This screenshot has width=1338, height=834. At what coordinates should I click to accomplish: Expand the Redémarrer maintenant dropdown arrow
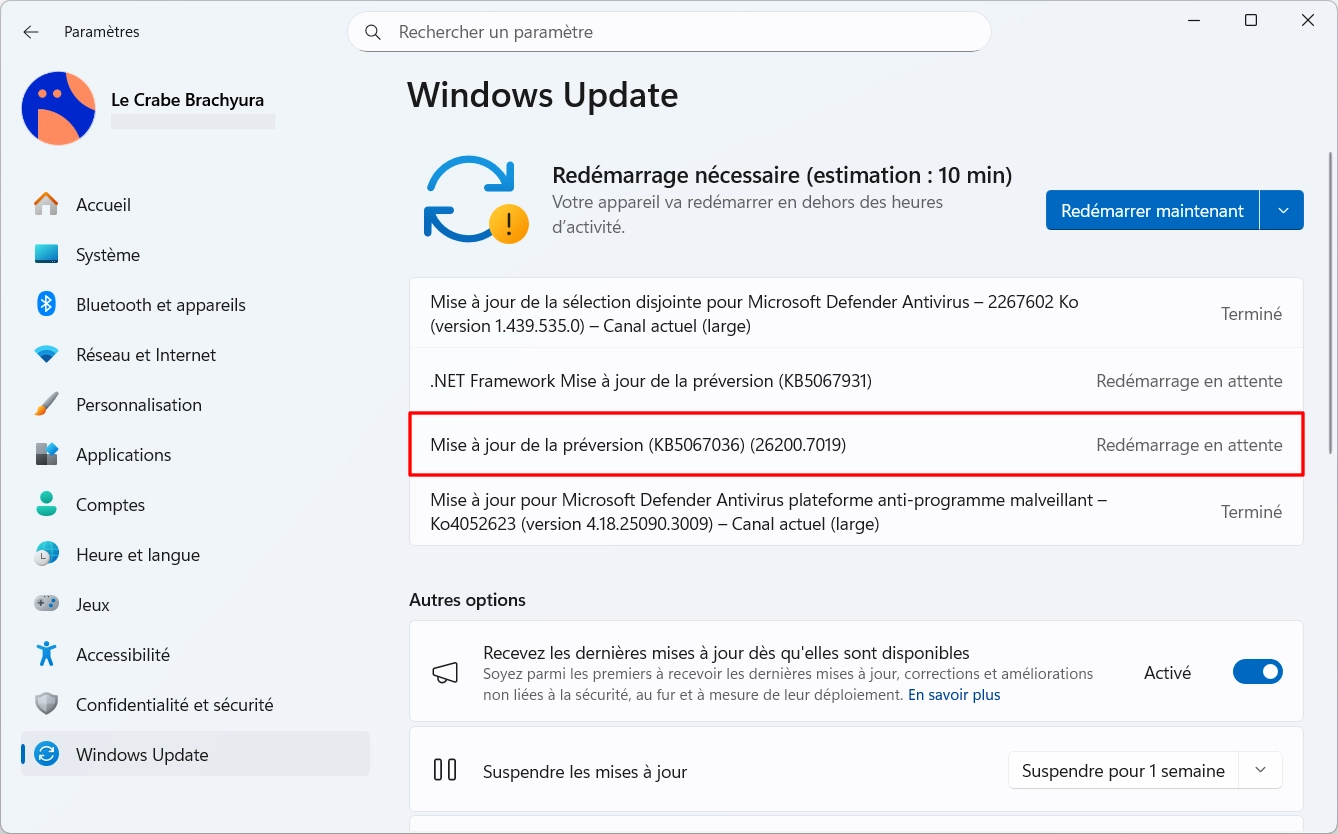tap(1283, 210)
